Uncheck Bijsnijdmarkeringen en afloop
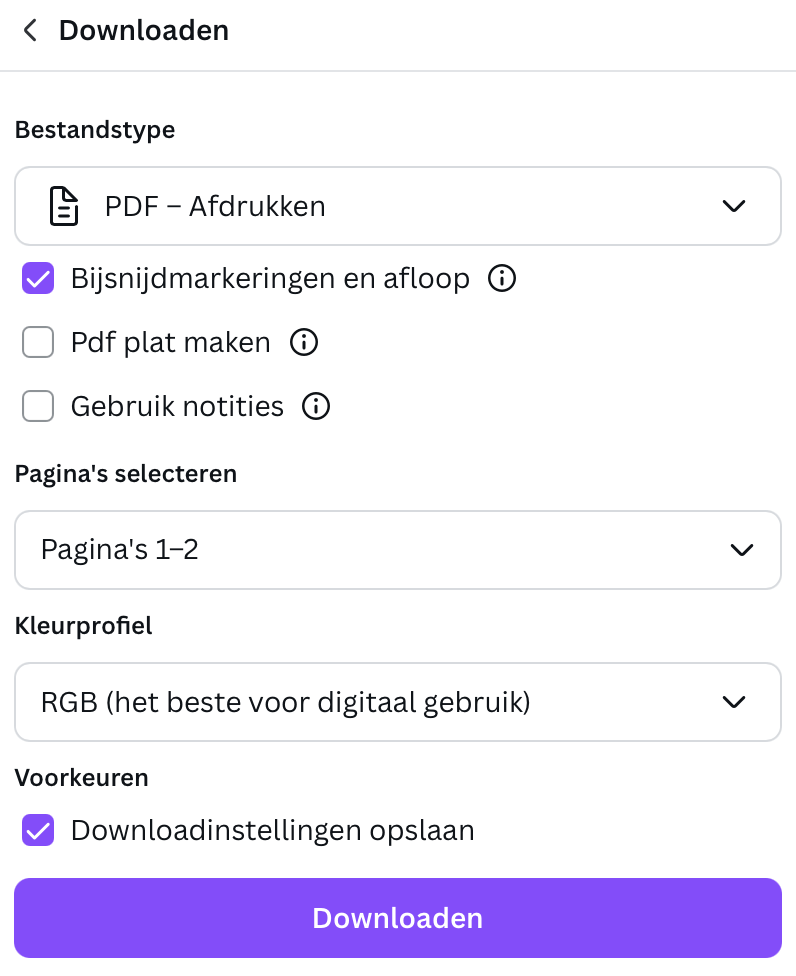The width and height of the screenshot is (796, 976). [x=37, y=278]
